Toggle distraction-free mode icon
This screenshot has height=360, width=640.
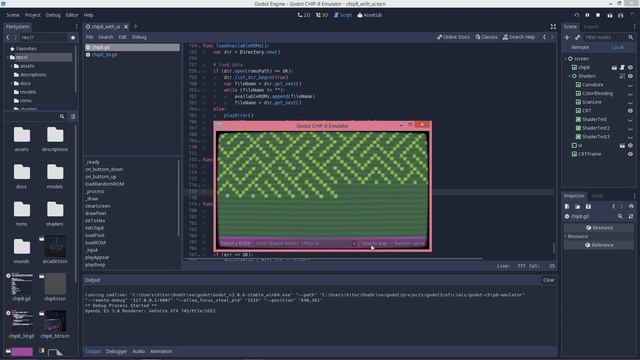click(553, 27)
